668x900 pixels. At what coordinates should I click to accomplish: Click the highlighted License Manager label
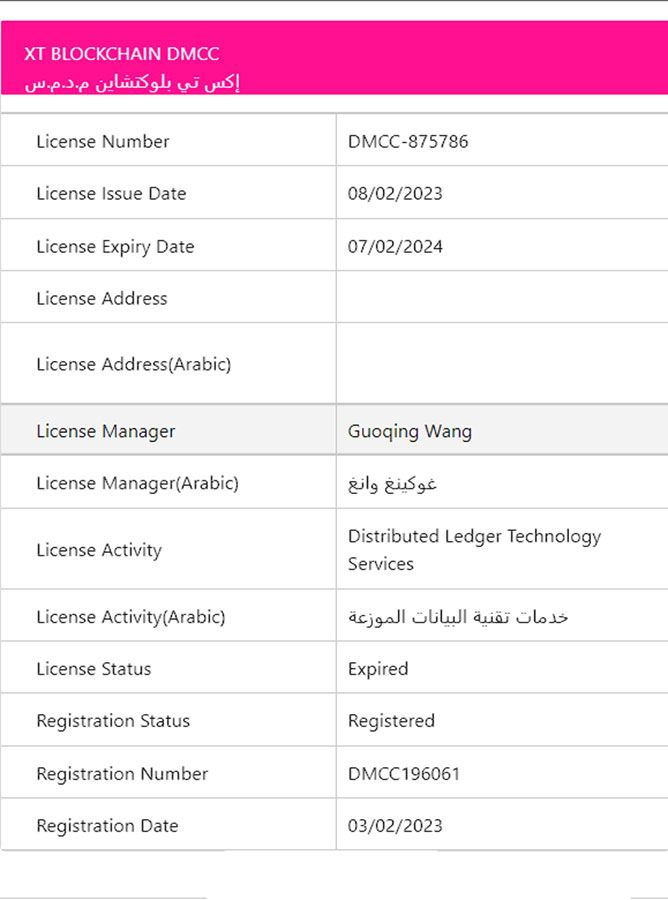[x=105, y=432]
